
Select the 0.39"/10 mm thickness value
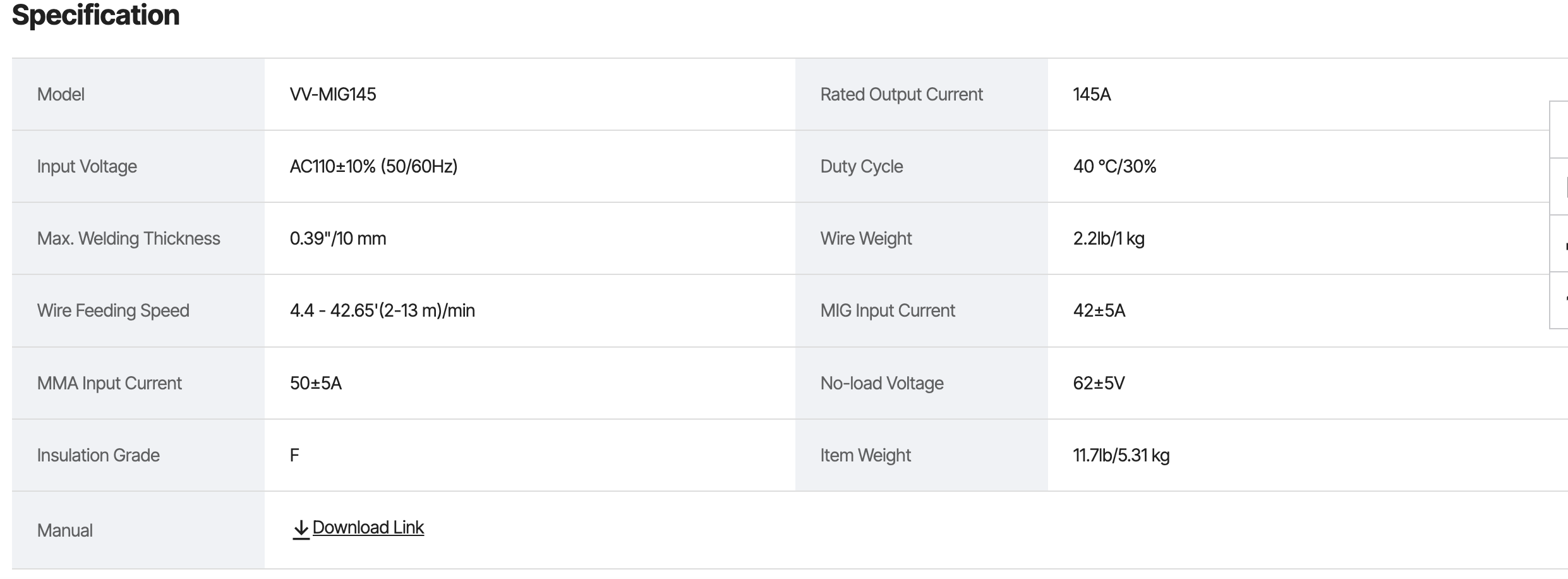click(x=338, y=238)
